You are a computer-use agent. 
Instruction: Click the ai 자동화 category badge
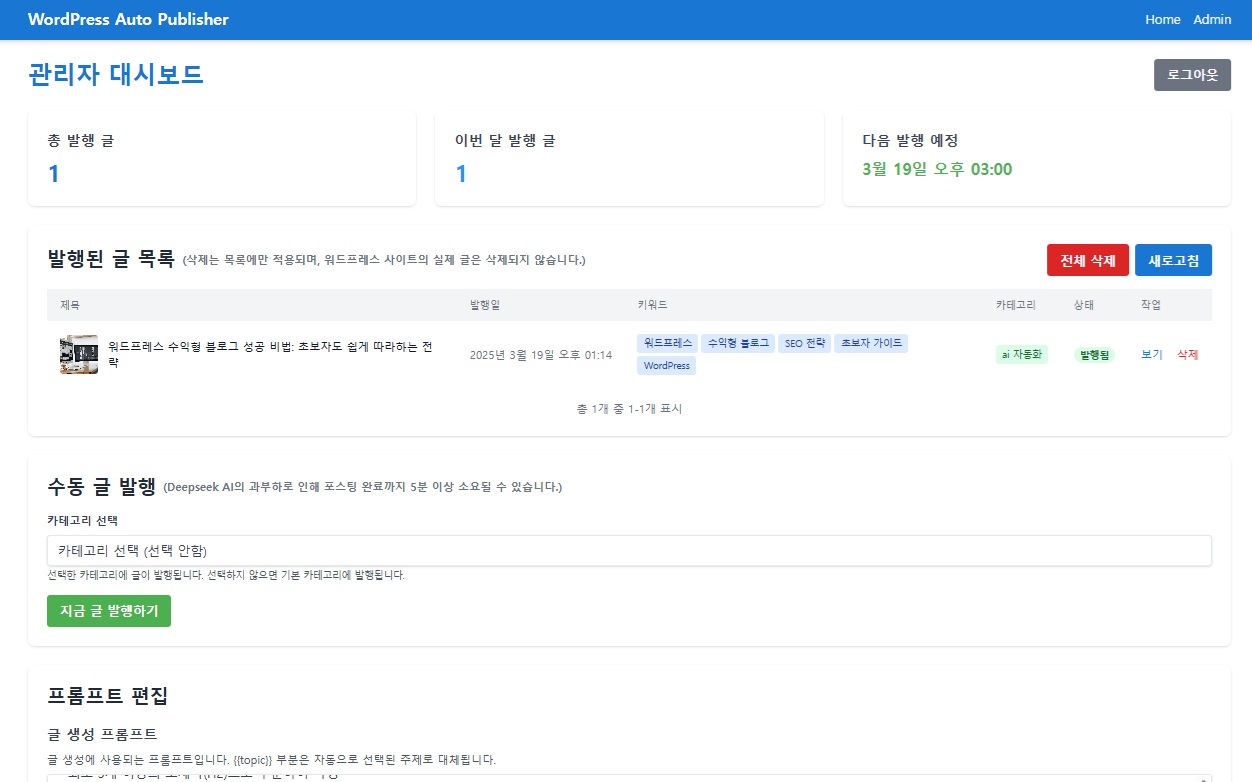coord(1021,355)
